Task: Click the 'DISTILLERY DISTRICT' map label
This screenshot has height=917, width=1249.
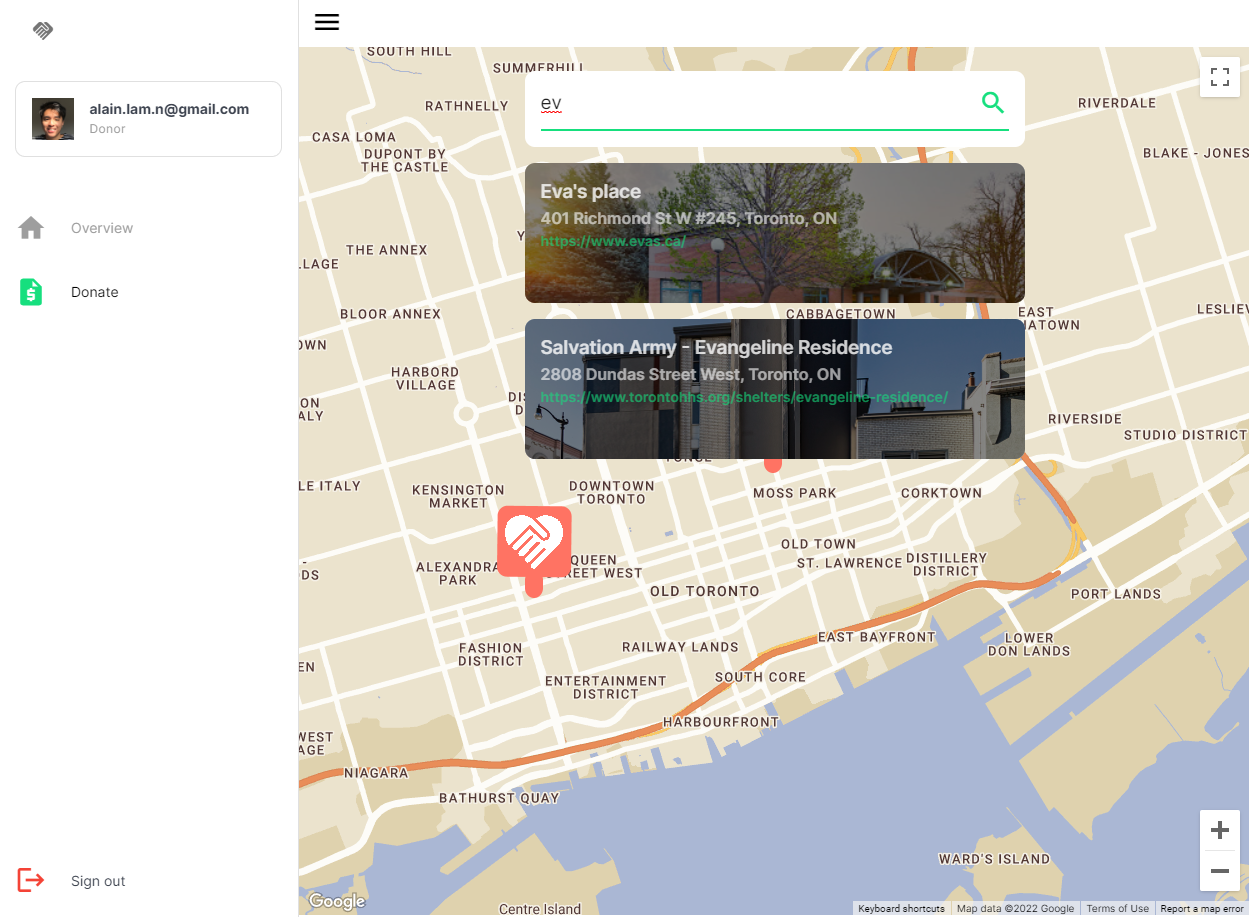Action: click(x=945, y=564)
